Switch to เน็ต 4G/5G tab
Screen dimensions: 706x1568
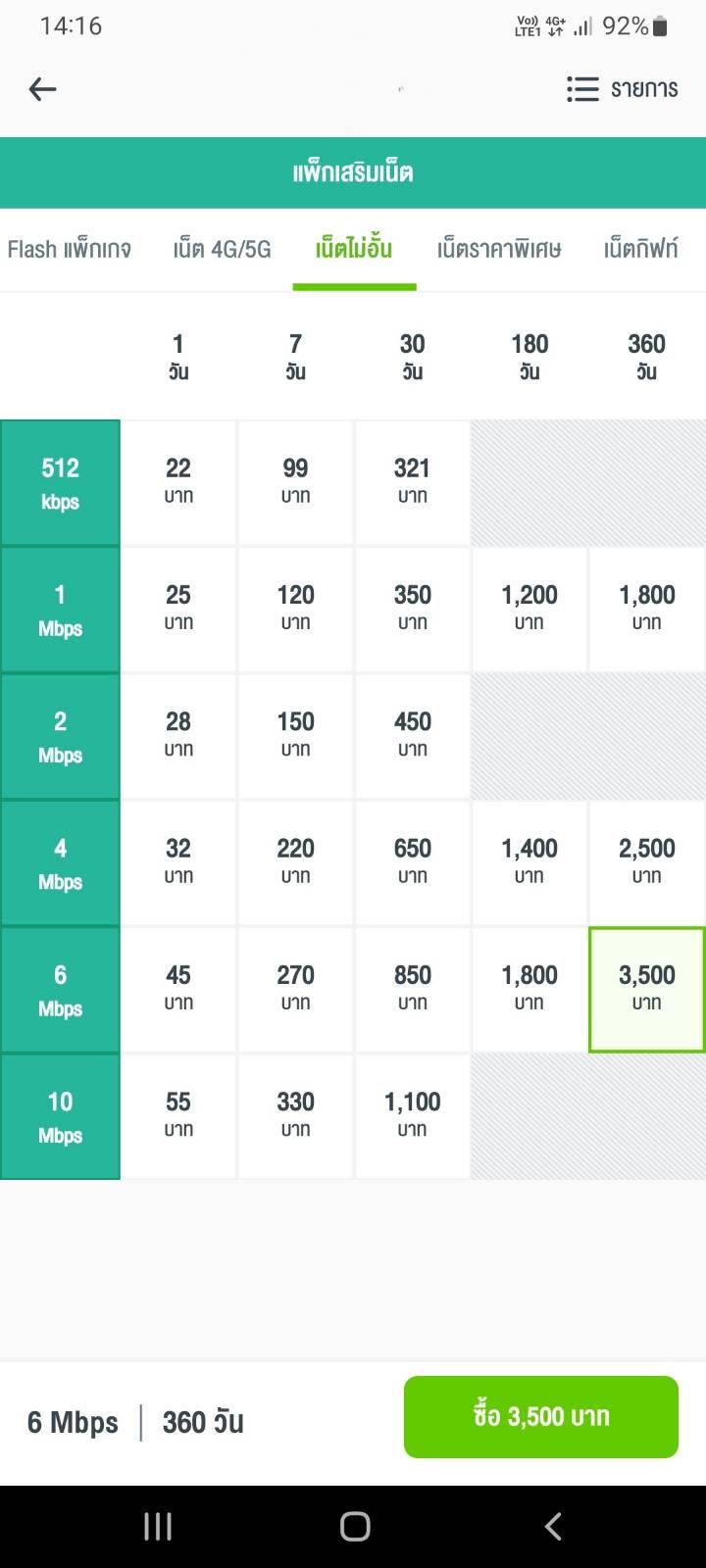222,249
